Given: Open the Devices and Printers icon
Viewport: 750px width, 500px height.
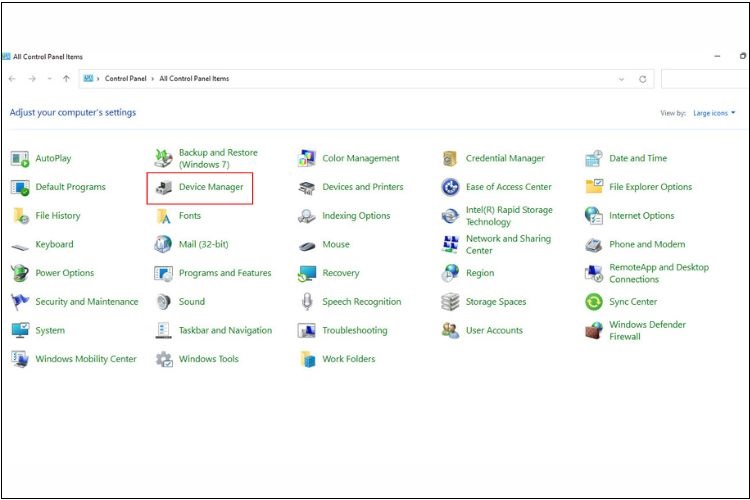Looking at the screenshot, I should 307,188.
